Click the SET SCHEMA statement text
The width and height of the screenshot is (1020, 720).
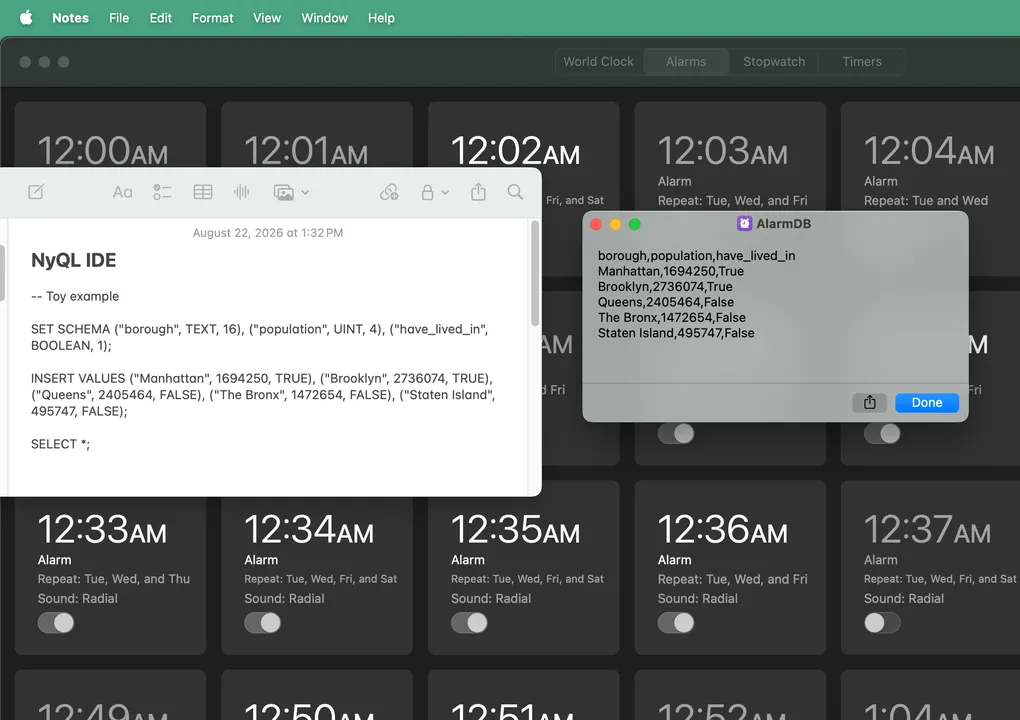[x=260, y=338]
